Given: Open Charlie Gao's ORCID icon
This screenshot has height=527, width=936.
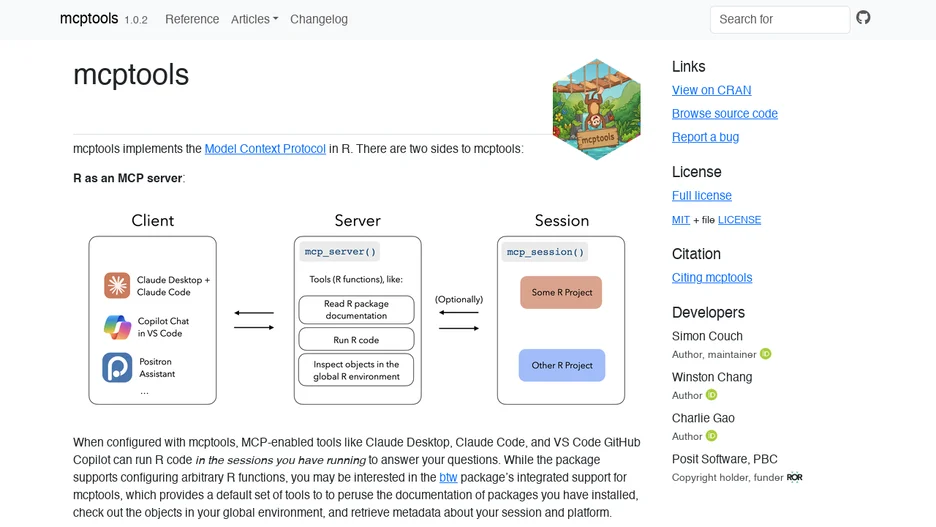Looking at the screenshot, I should coord(711,436).
